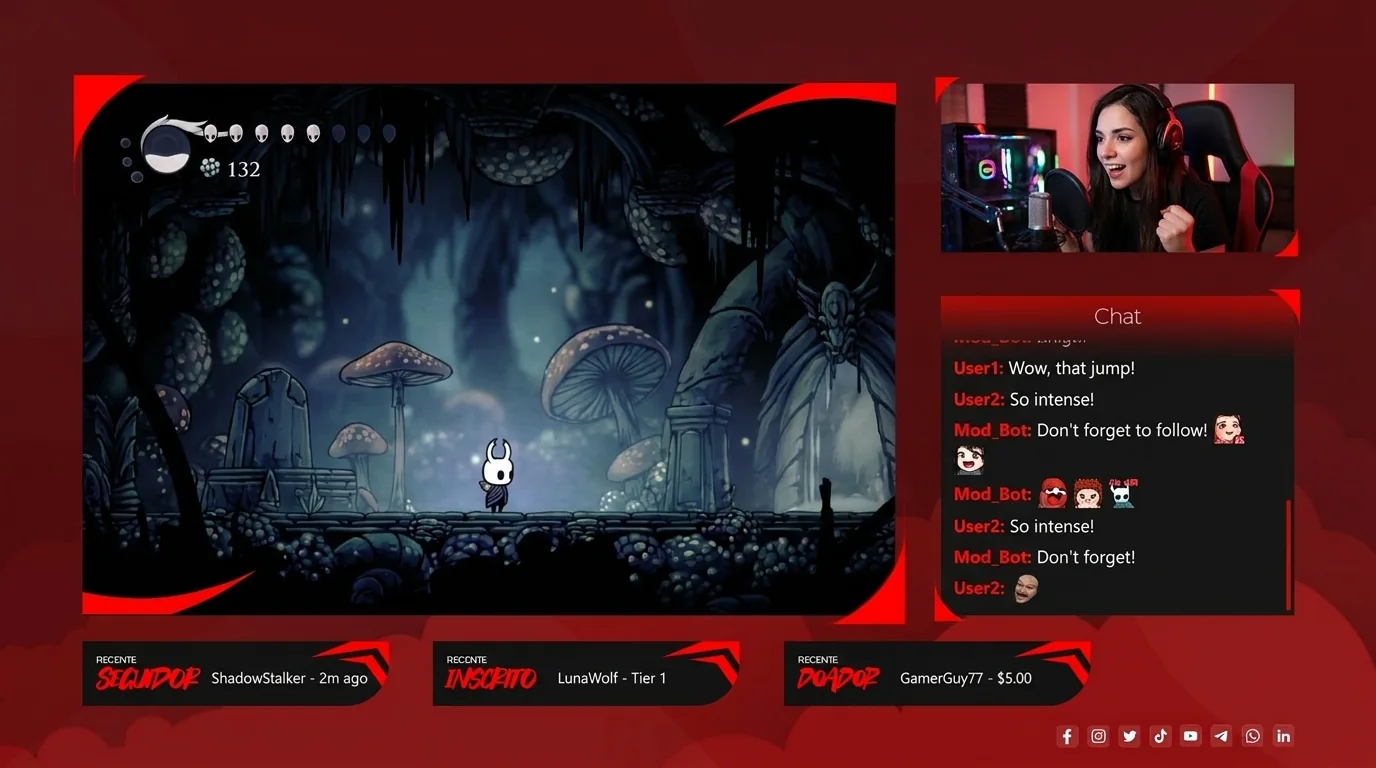
Task: Click "ShadowStalker - 2m ago" follower text
Action: tap(289, 678)
